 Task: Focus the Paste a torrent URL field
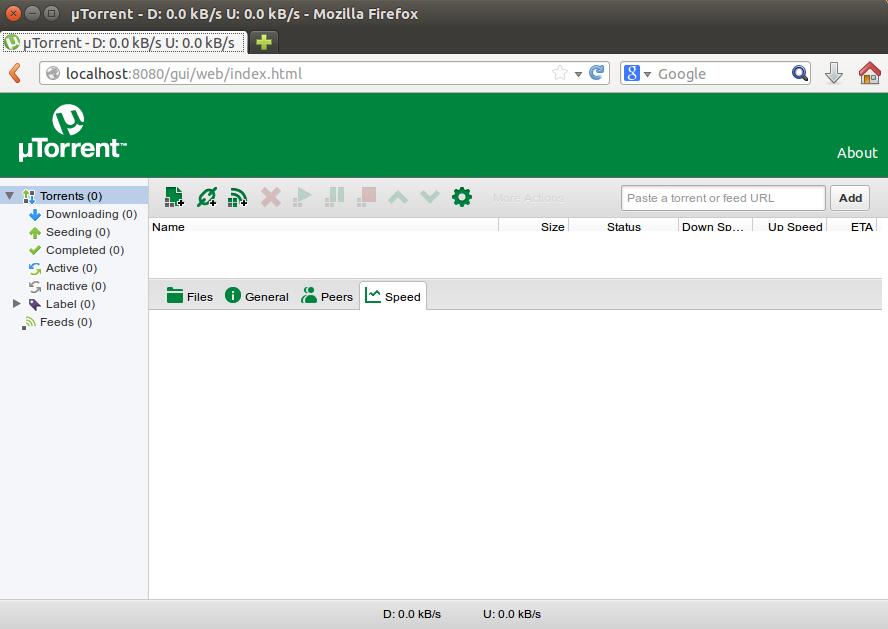(x=723, y=198)
